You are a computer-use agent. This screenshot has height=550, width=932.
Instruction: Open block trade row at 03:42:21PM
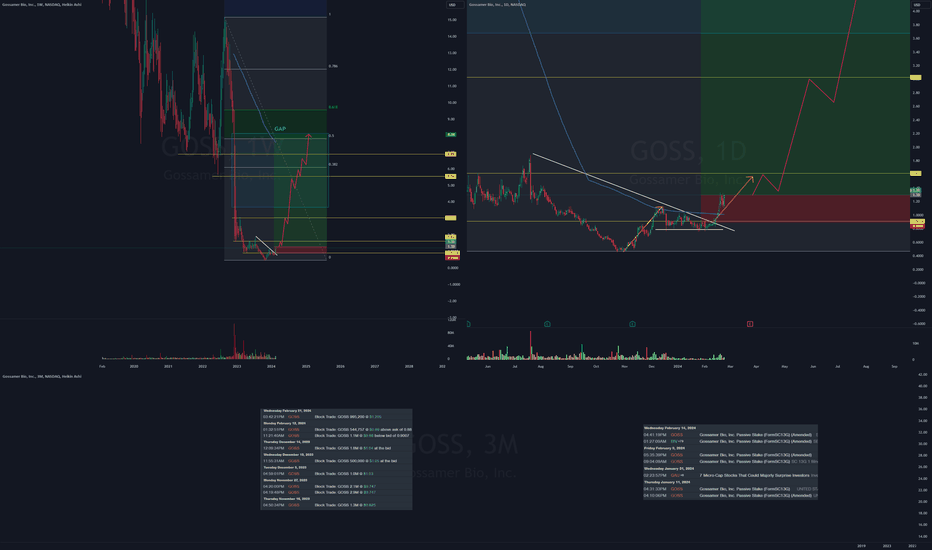pos(336,417)
